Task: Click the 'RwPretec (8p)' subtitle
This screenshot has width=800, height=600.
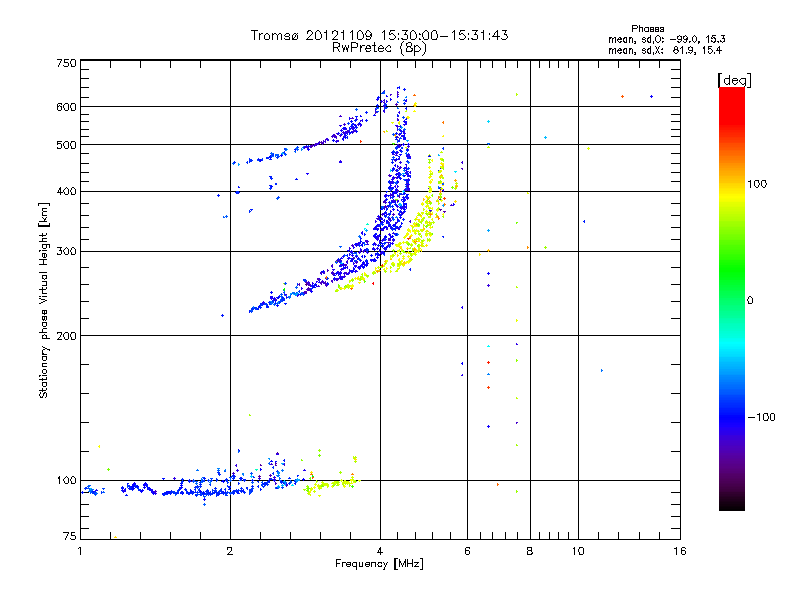Action: coord(379,48)
